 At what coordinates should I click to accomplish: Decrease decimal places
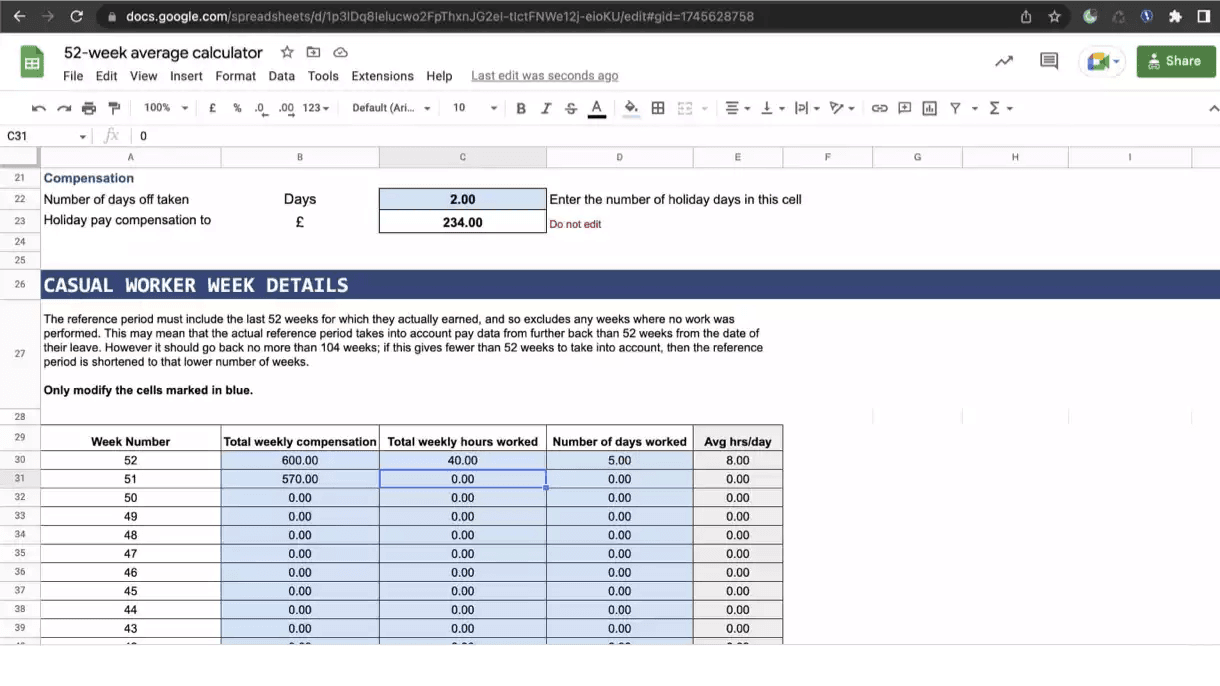click(x=260, y=108)
